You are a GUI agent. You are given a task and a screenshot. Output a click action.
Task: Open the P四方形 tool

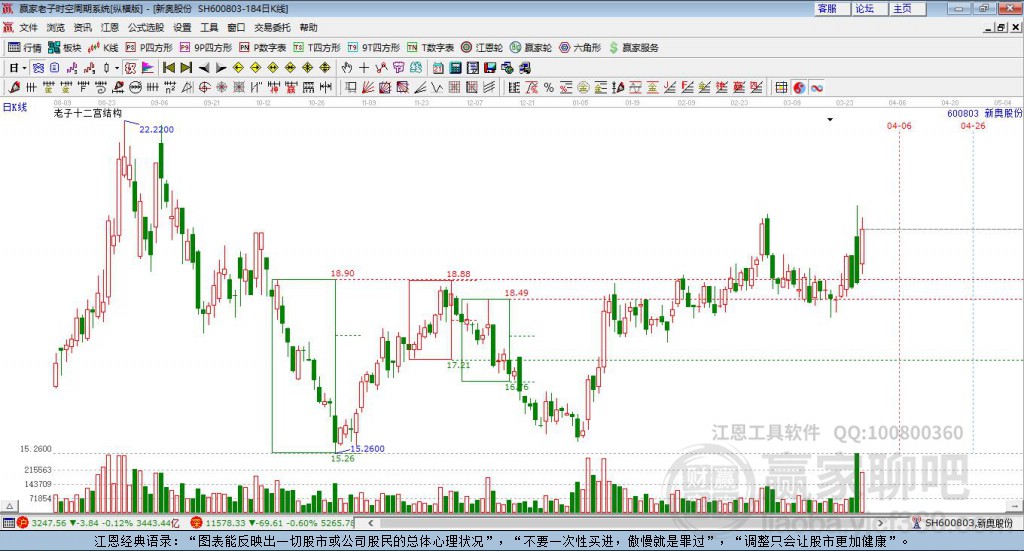tap(149, 48)
